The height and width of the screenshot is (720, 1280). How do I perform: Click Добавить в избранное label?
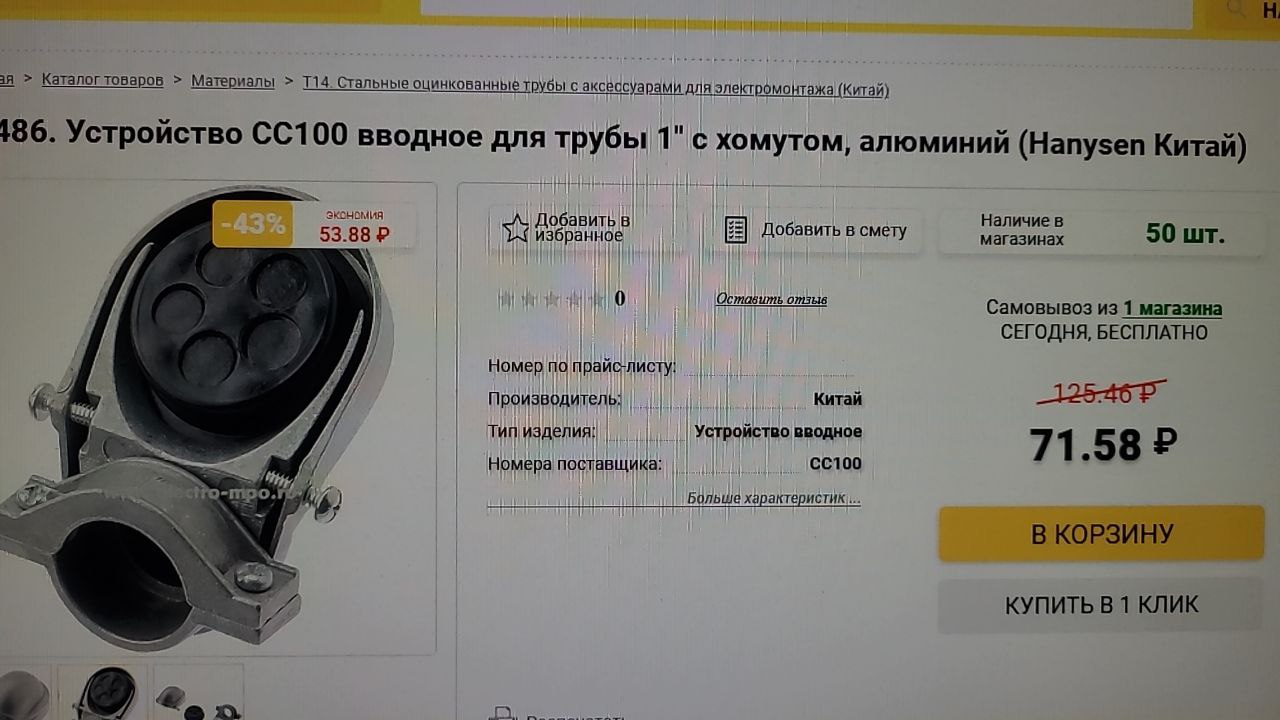(582, 228)
